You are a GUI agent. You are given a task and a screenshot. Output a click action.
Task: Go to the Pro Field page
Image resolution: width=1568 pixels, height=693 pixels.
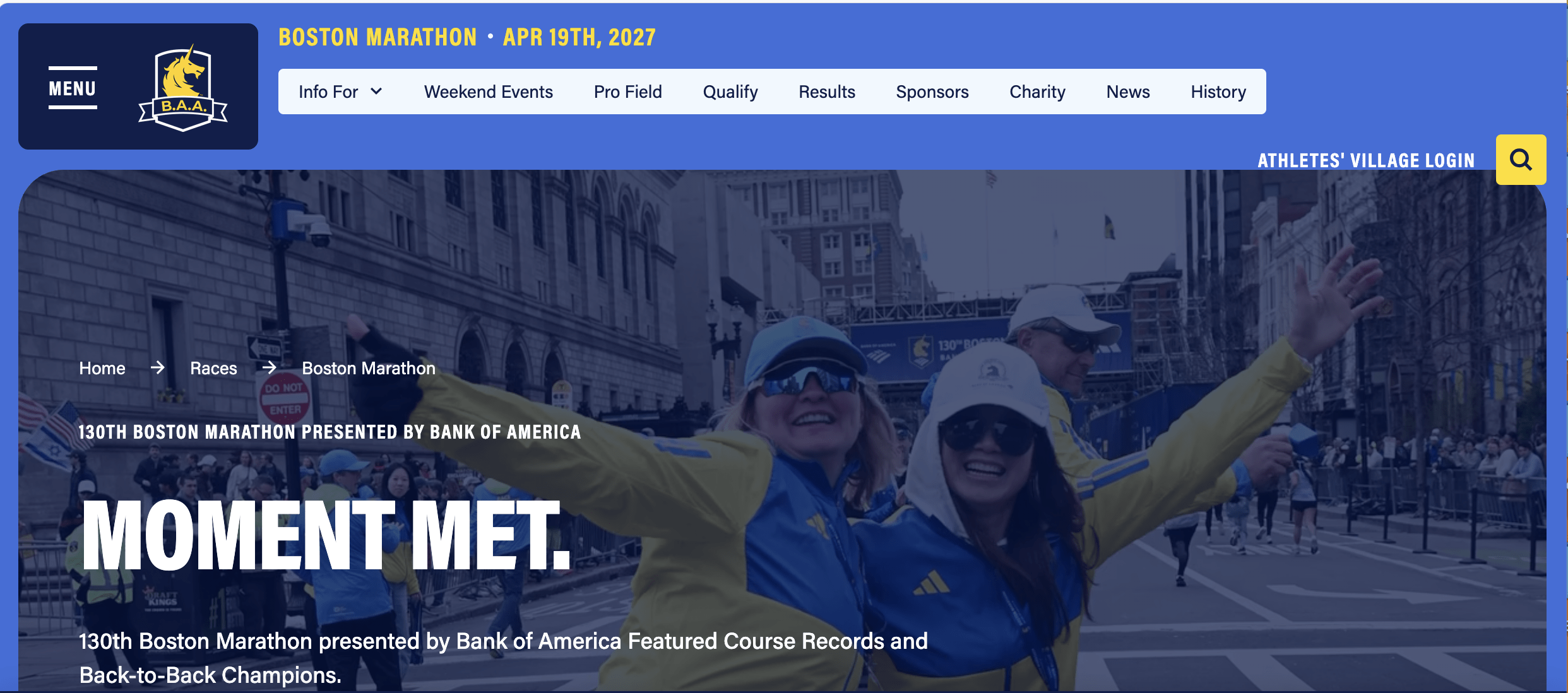[628, 92]
